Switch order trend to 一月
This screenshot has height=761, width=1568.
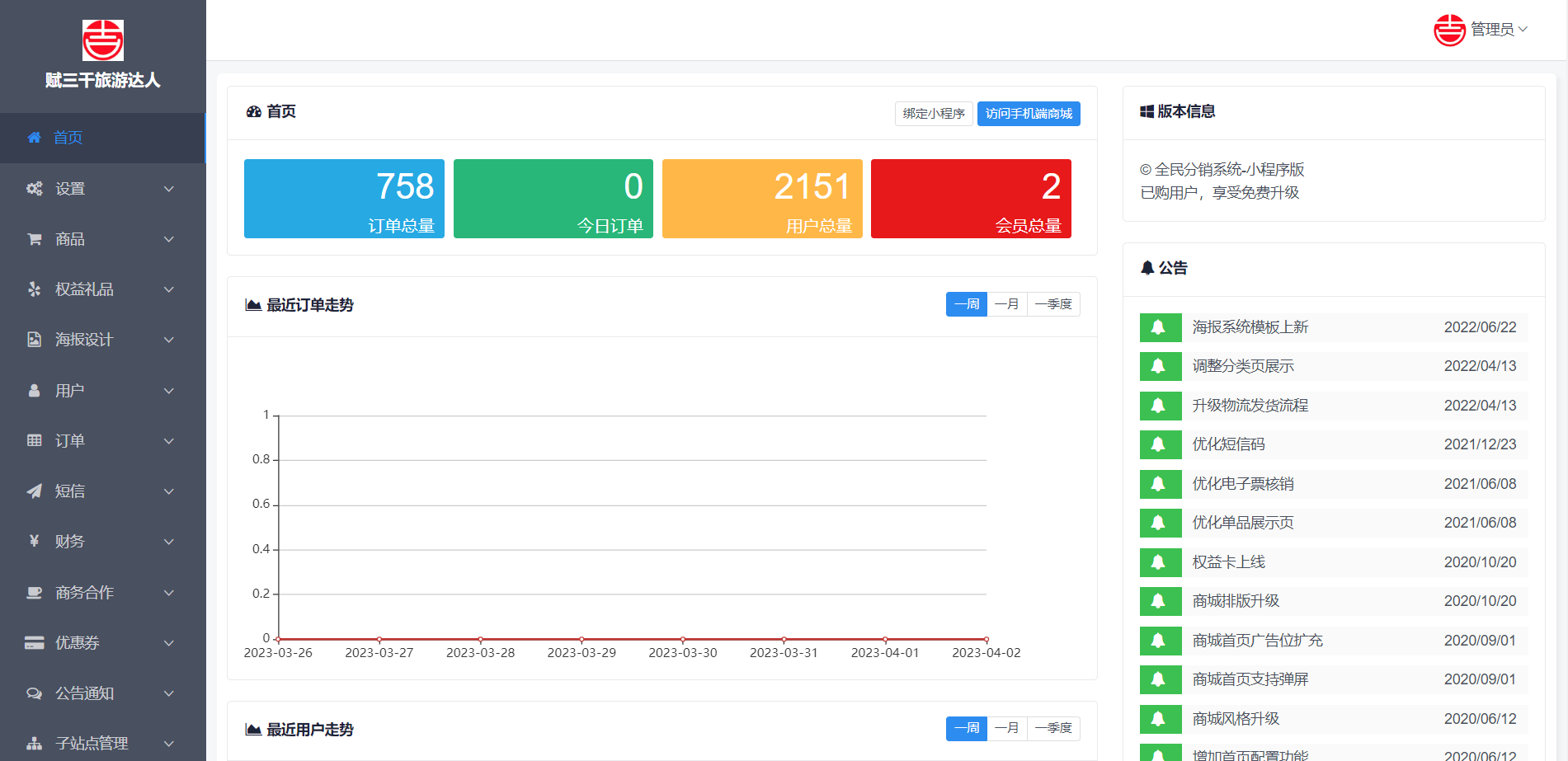[x=1007, y=304]
